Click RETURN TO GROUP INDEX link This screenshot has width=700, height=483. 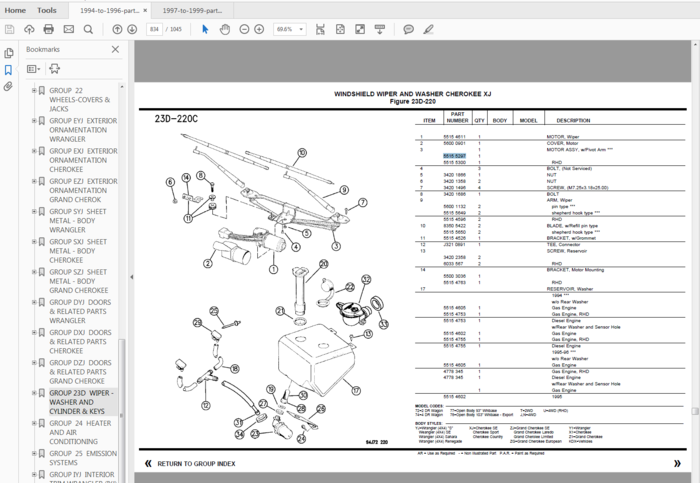click(x=196, y=463)
